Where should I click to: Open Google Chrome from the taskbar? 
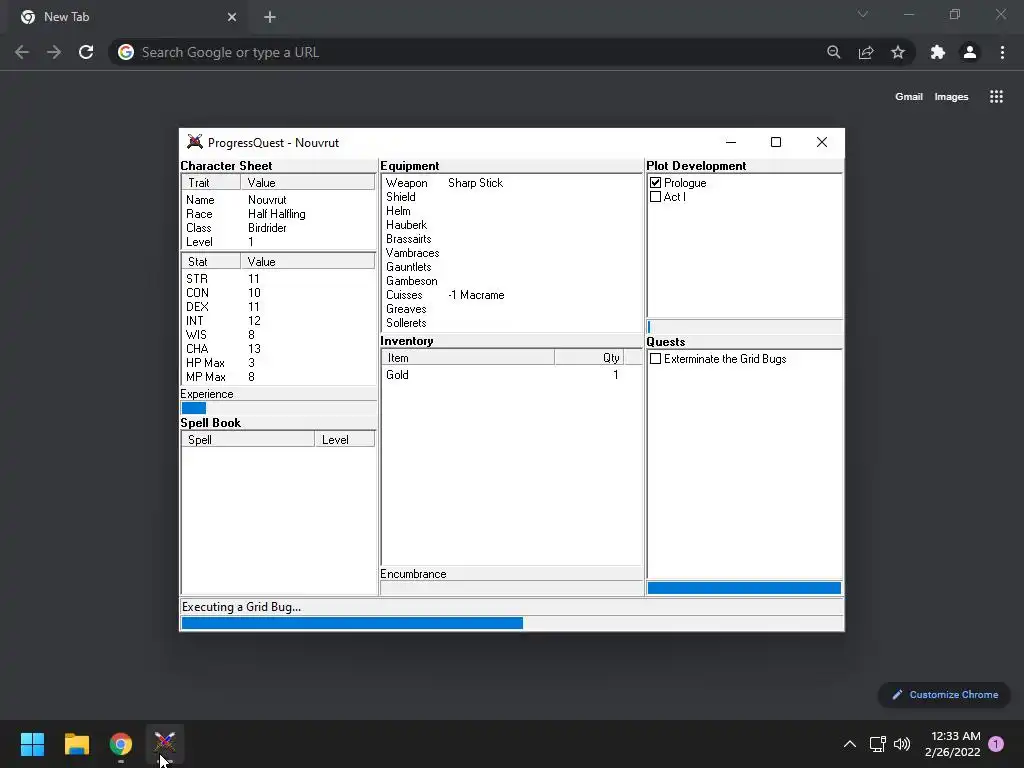coord(121,743)
